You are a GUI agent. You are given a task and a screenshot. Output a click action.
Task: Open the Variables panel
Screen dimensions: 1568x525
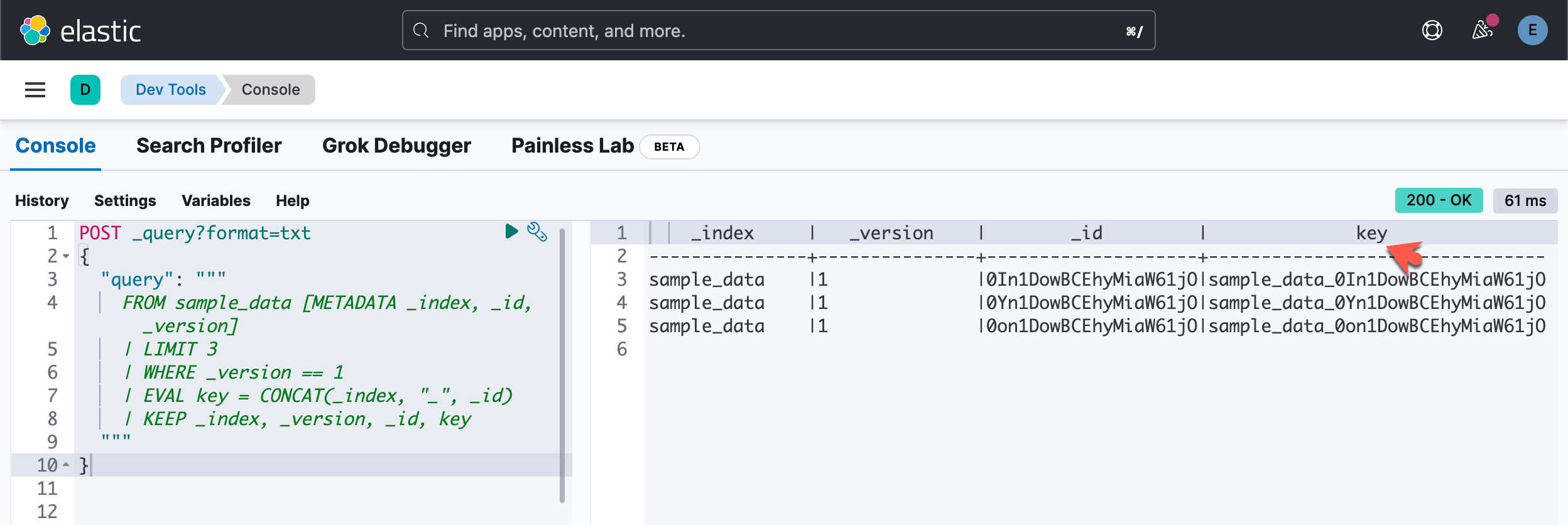[x=216, y=200]
